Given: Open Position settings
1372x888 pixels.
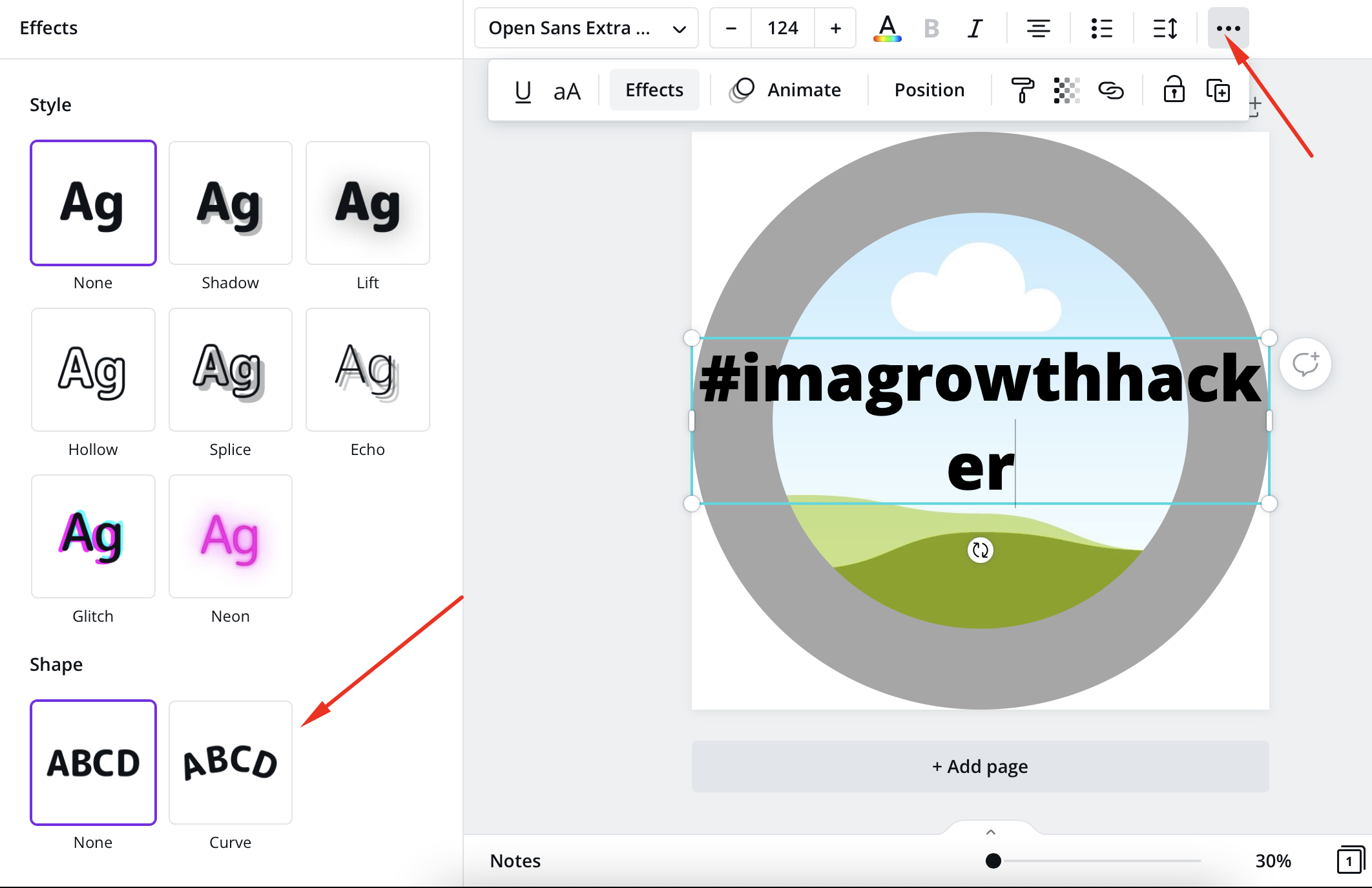Looking at the screenshot, I should point(929,90).
